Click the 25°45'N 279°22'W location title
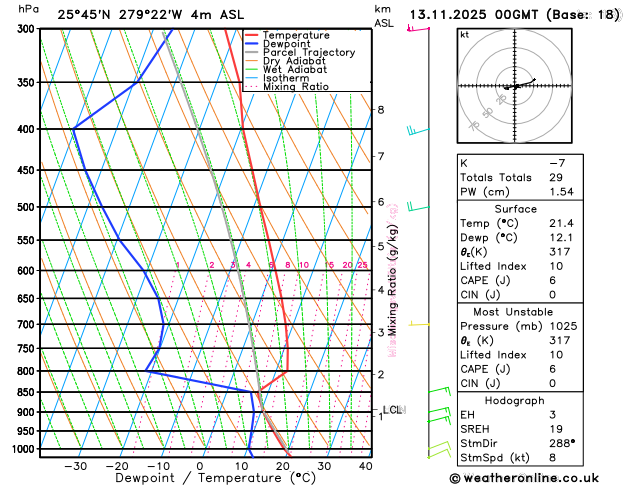The image size is (629, 486). (x=120, y=15)
